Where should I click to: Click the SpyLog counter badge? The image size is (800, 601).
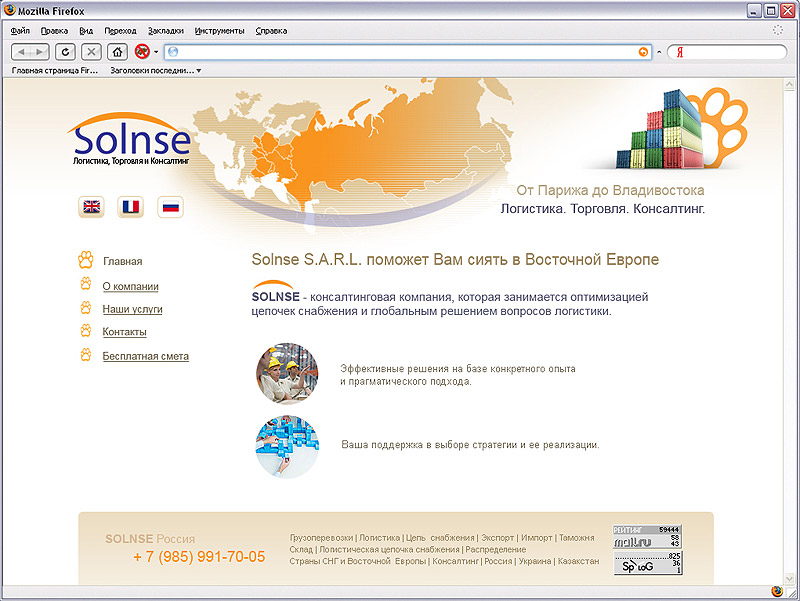[x=647, y=563]
